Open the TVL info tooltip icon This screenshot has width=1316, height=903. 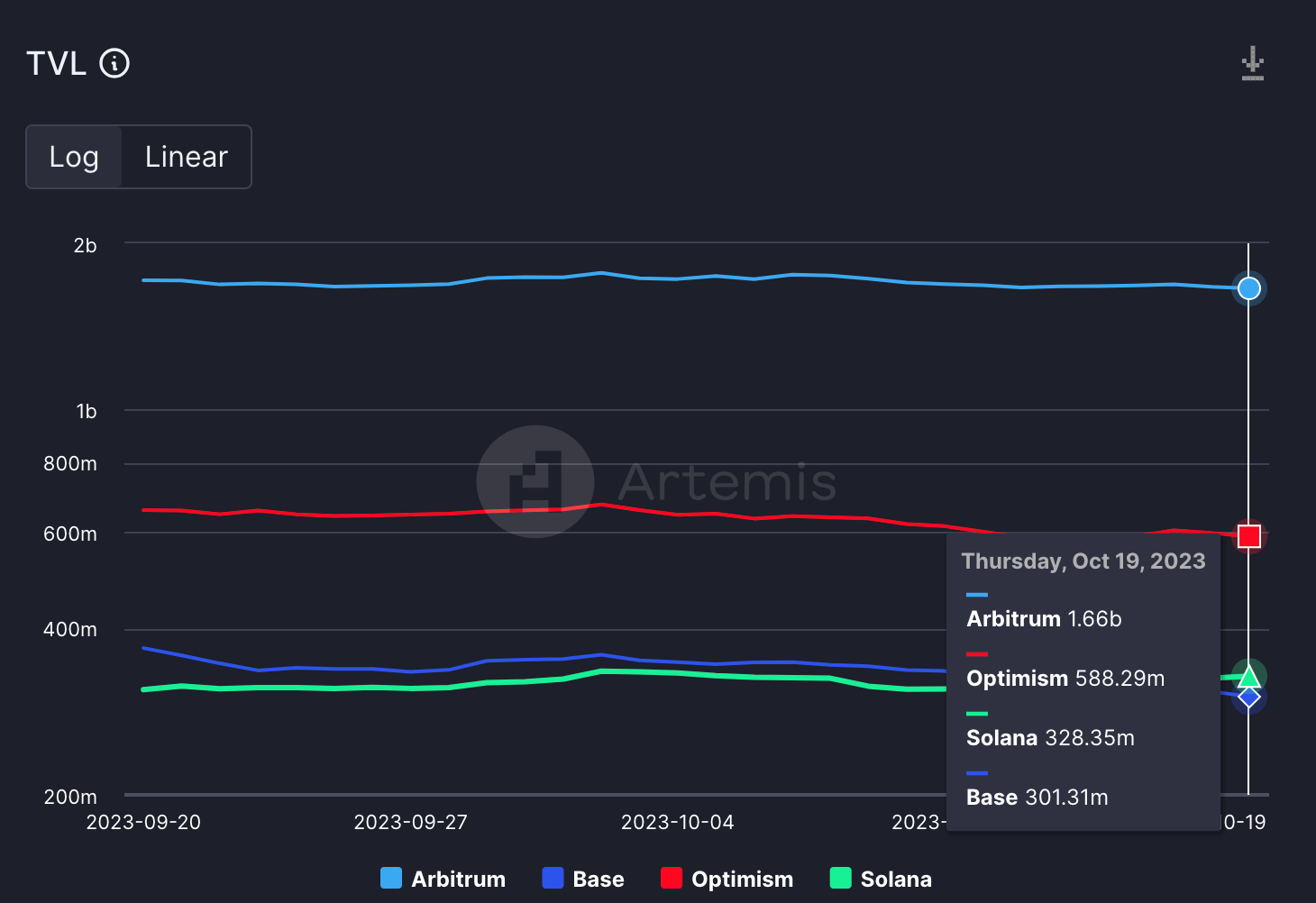pos(114,63)
